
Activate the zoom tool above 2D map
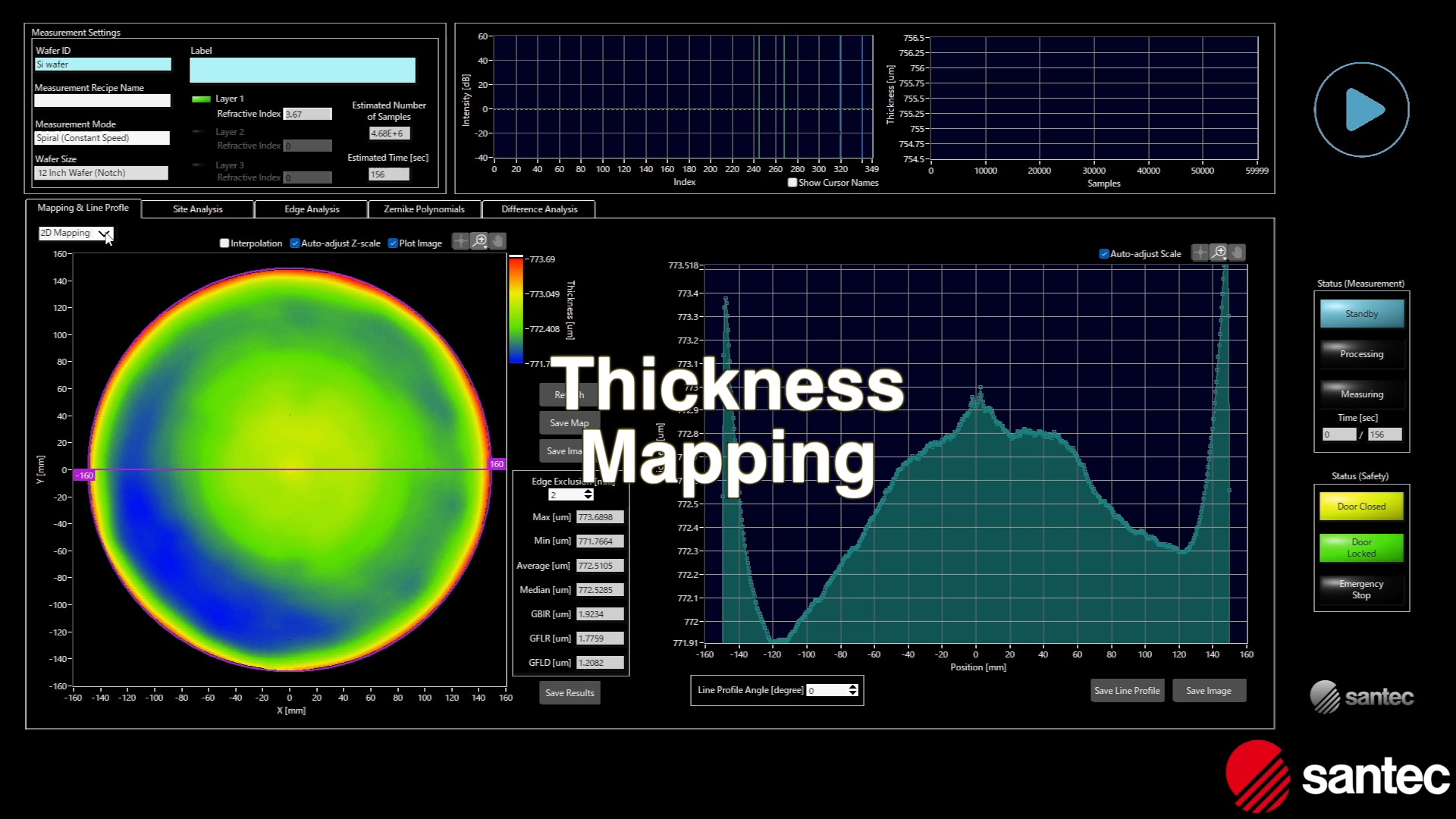[x=479, y=241]
